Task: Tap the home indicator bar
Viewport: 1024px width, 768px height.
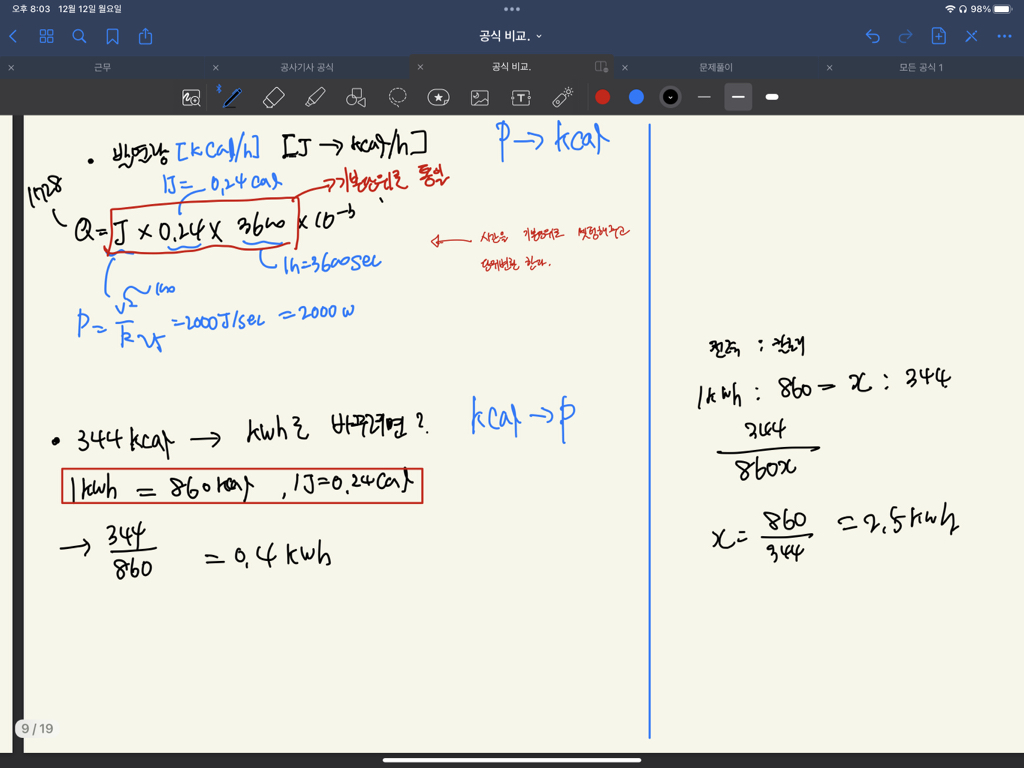Action: point(512,760)
